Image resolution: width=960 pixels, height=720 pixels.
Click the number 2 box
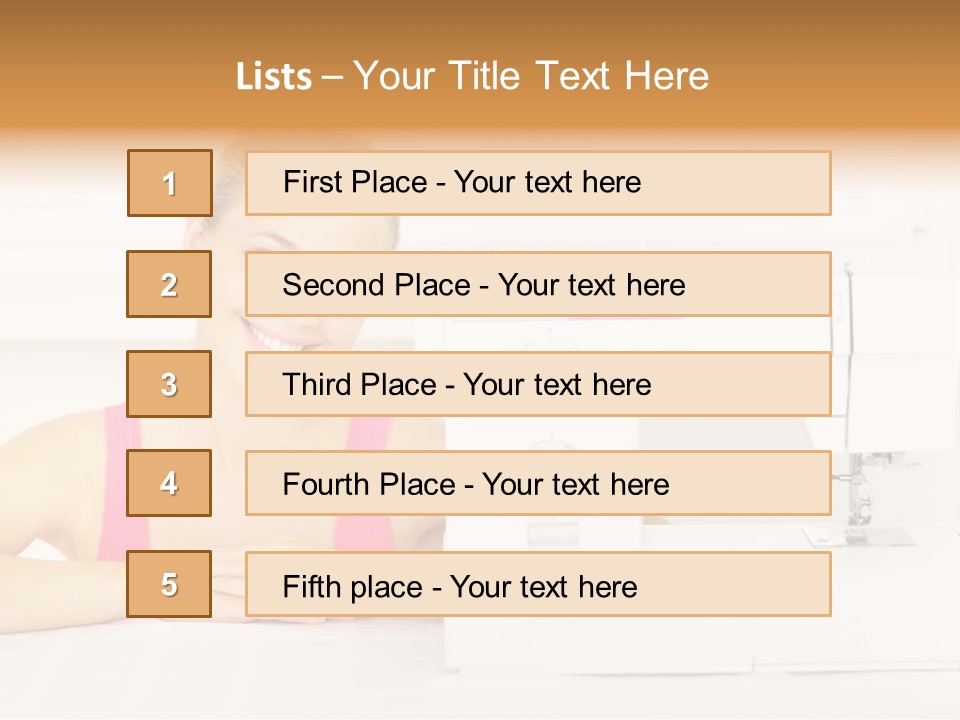point(169,284)
